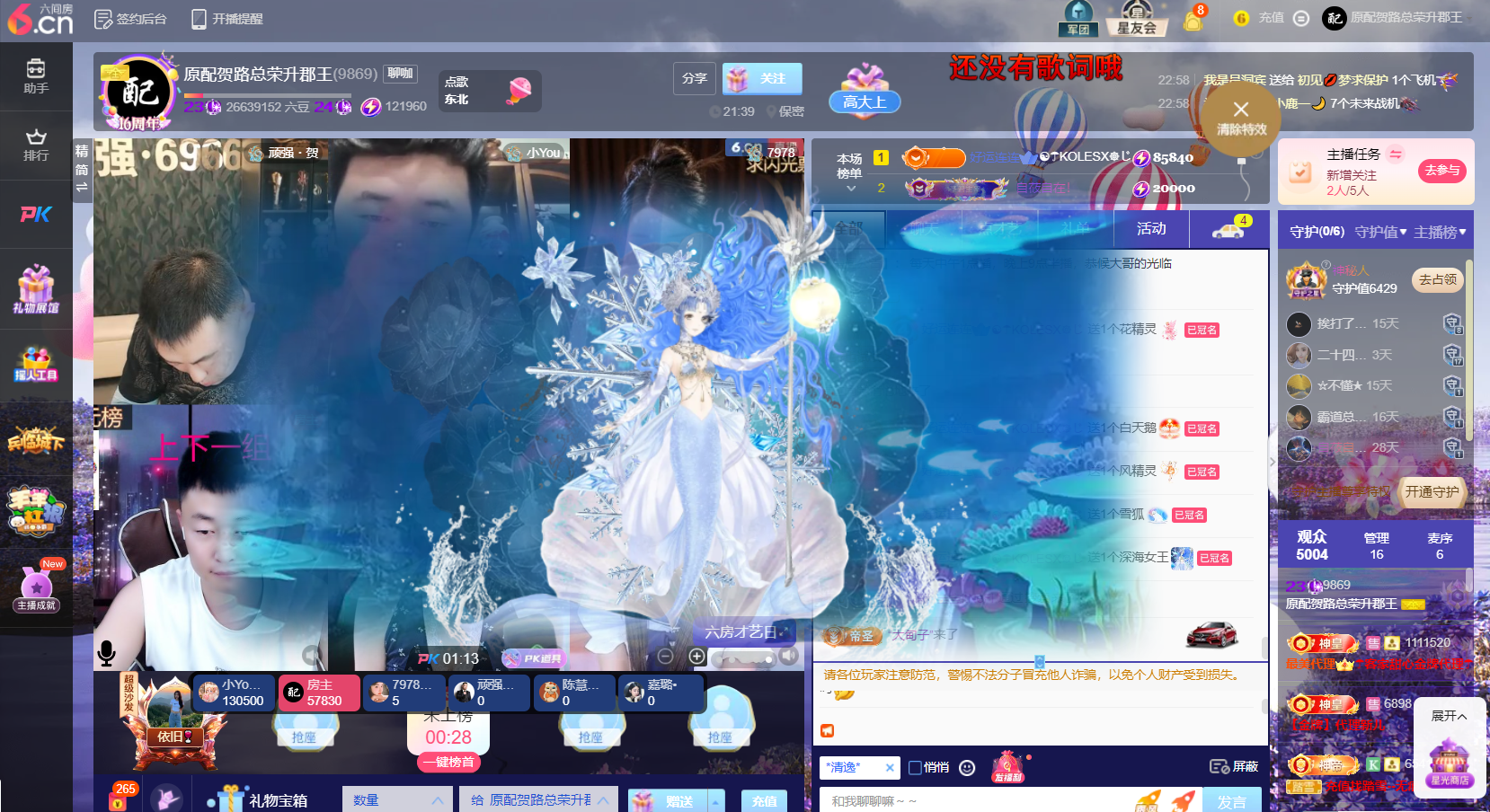This screenshot has height=812, width=1490.
Task: Dismiss effects with 清除特效 button
Action: [1241, 119]
